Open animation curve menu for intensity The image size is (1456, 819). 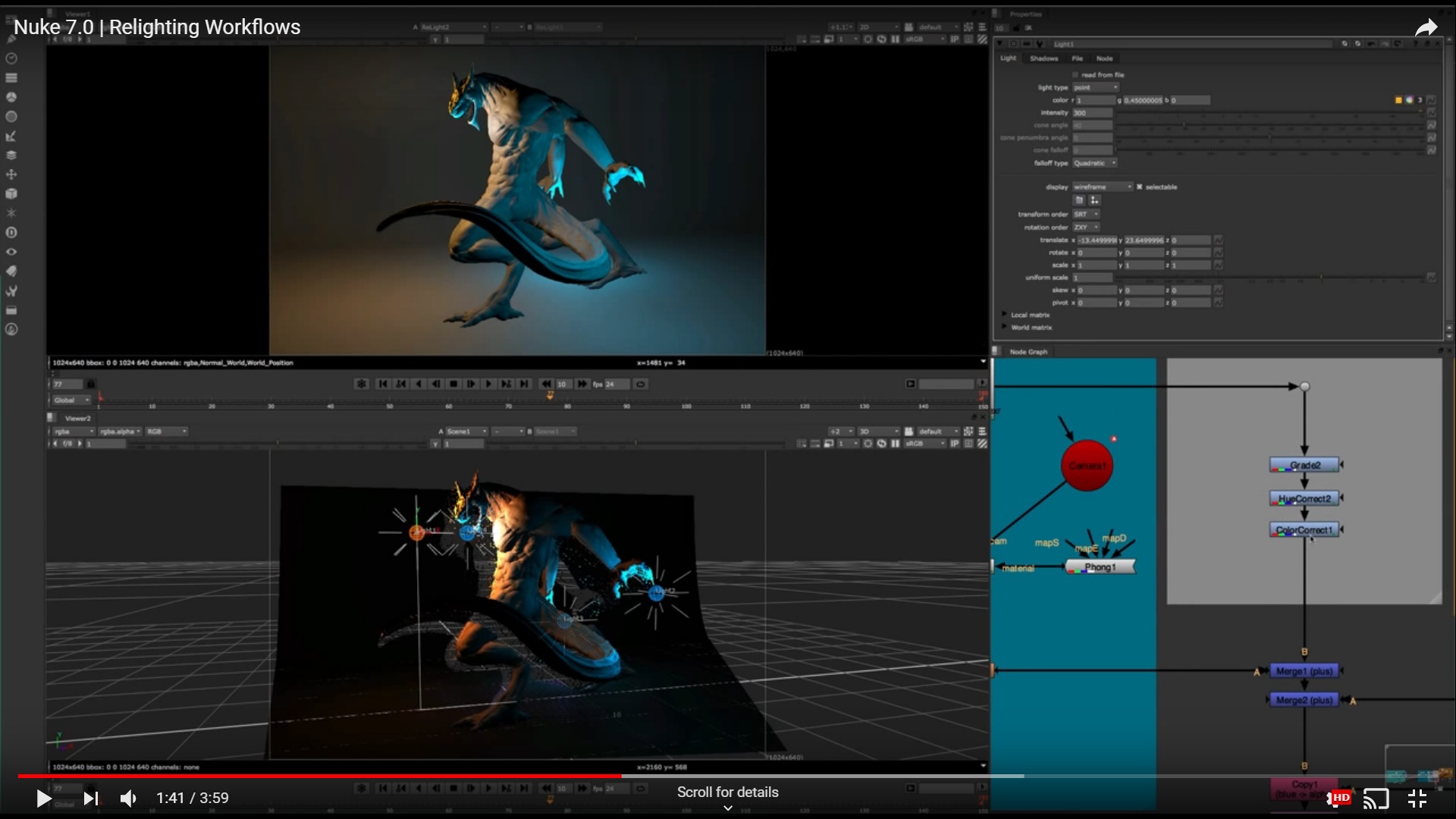pyautogui.click(x=1431, y=113)
